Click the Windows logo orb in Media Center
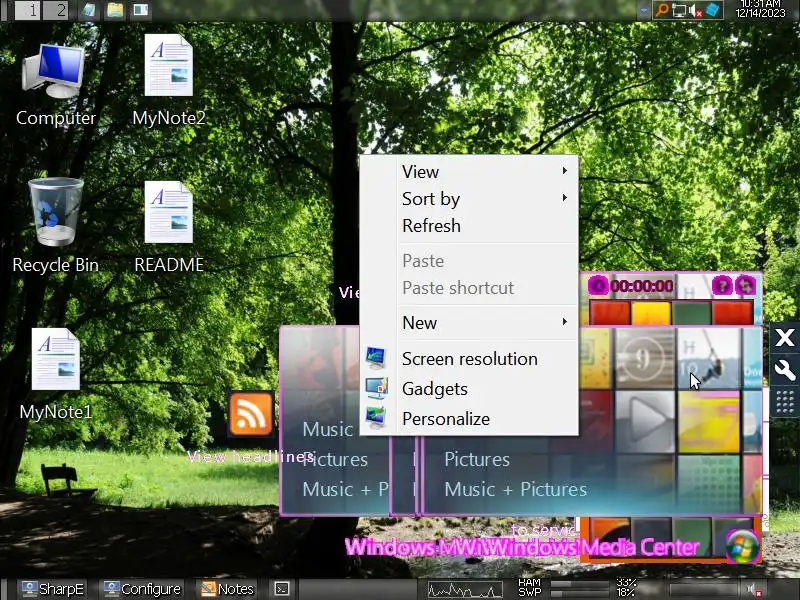800x600 pixels. (743, 546)
